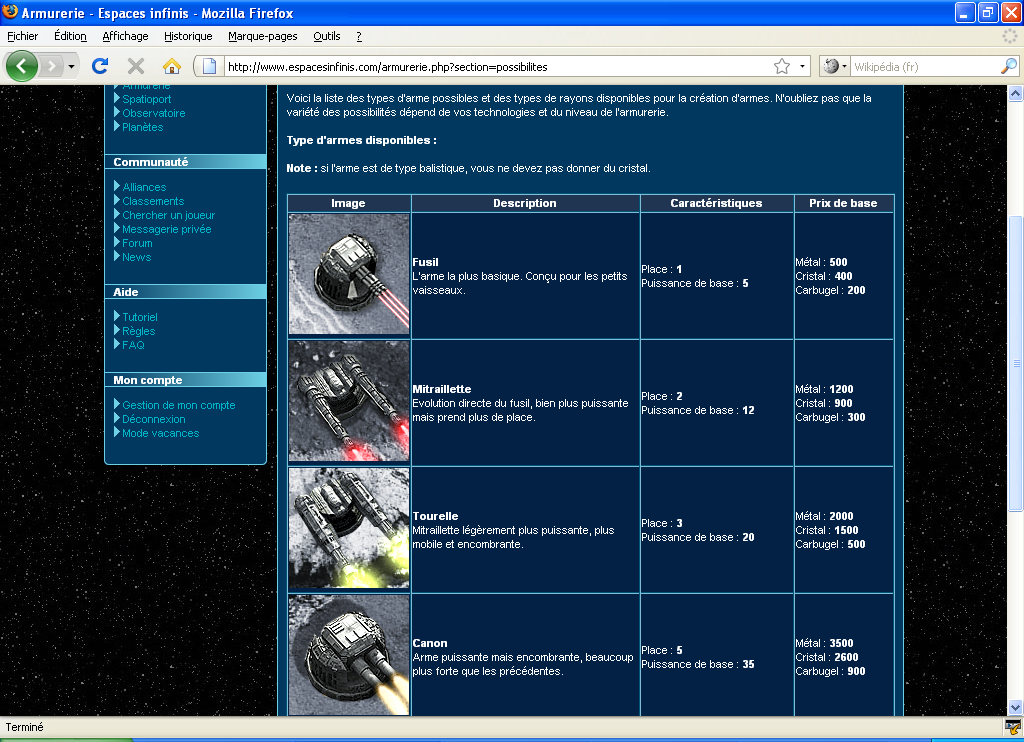Image resolution: width=1024 pixels, height=742 pixels.
Task: Click the Métal : 3500 price value
Action: coord(824,643)
